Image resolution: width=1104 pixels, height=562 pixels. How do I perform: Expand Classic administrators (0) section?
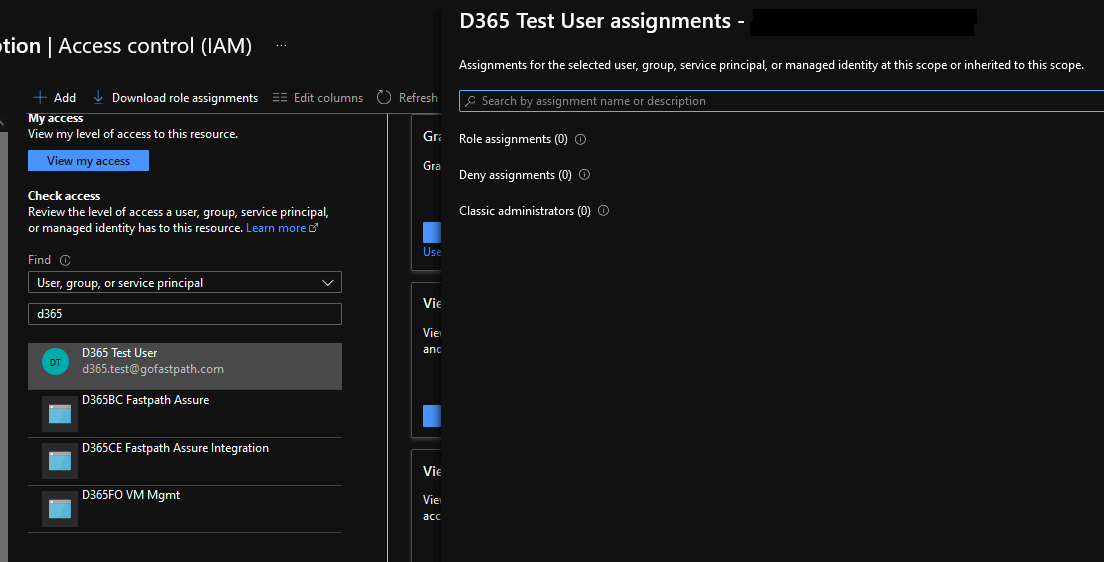coord(525,211)
